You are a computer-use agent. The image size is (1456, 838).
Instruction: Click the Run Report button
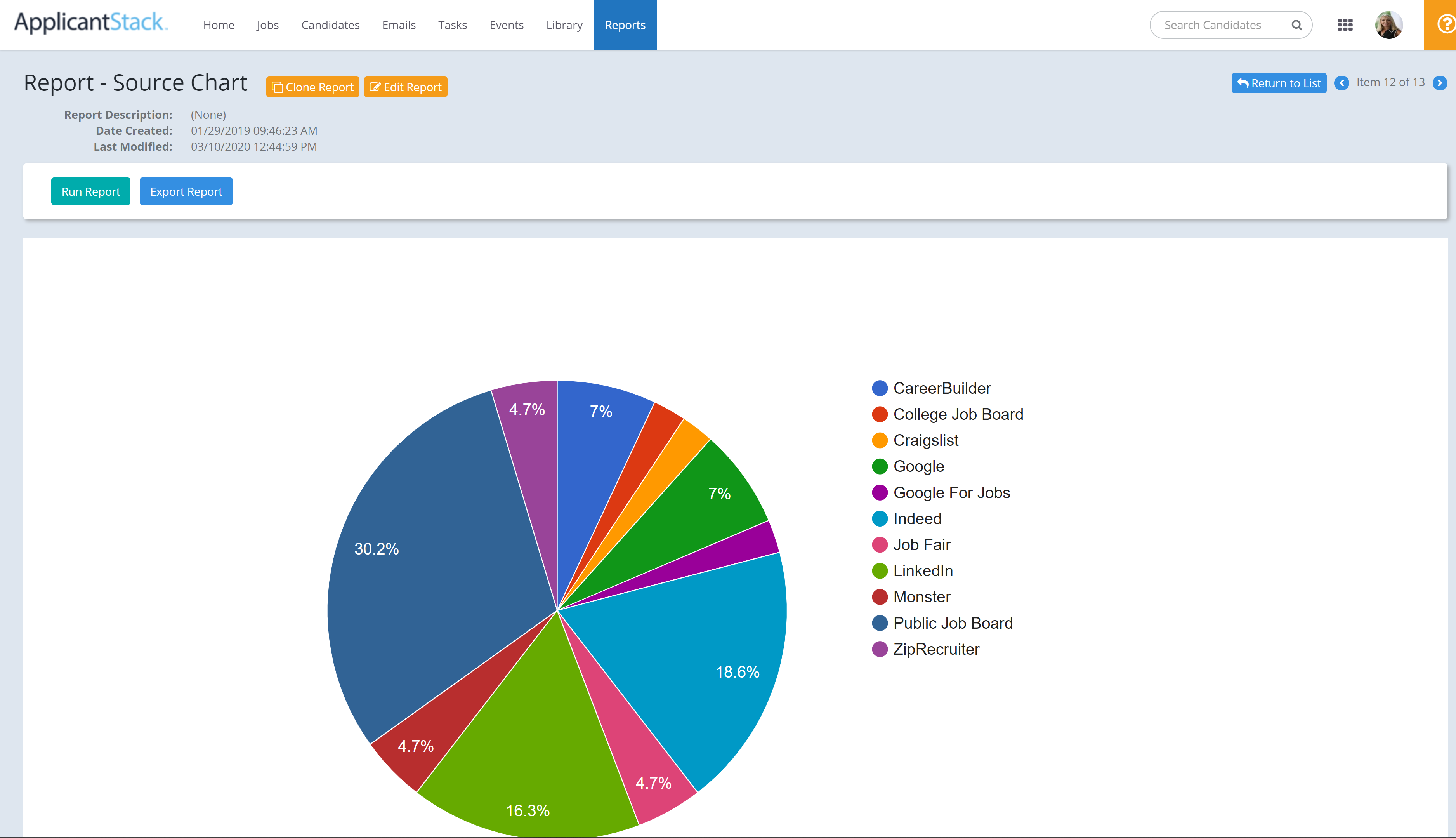pos(90,191)
